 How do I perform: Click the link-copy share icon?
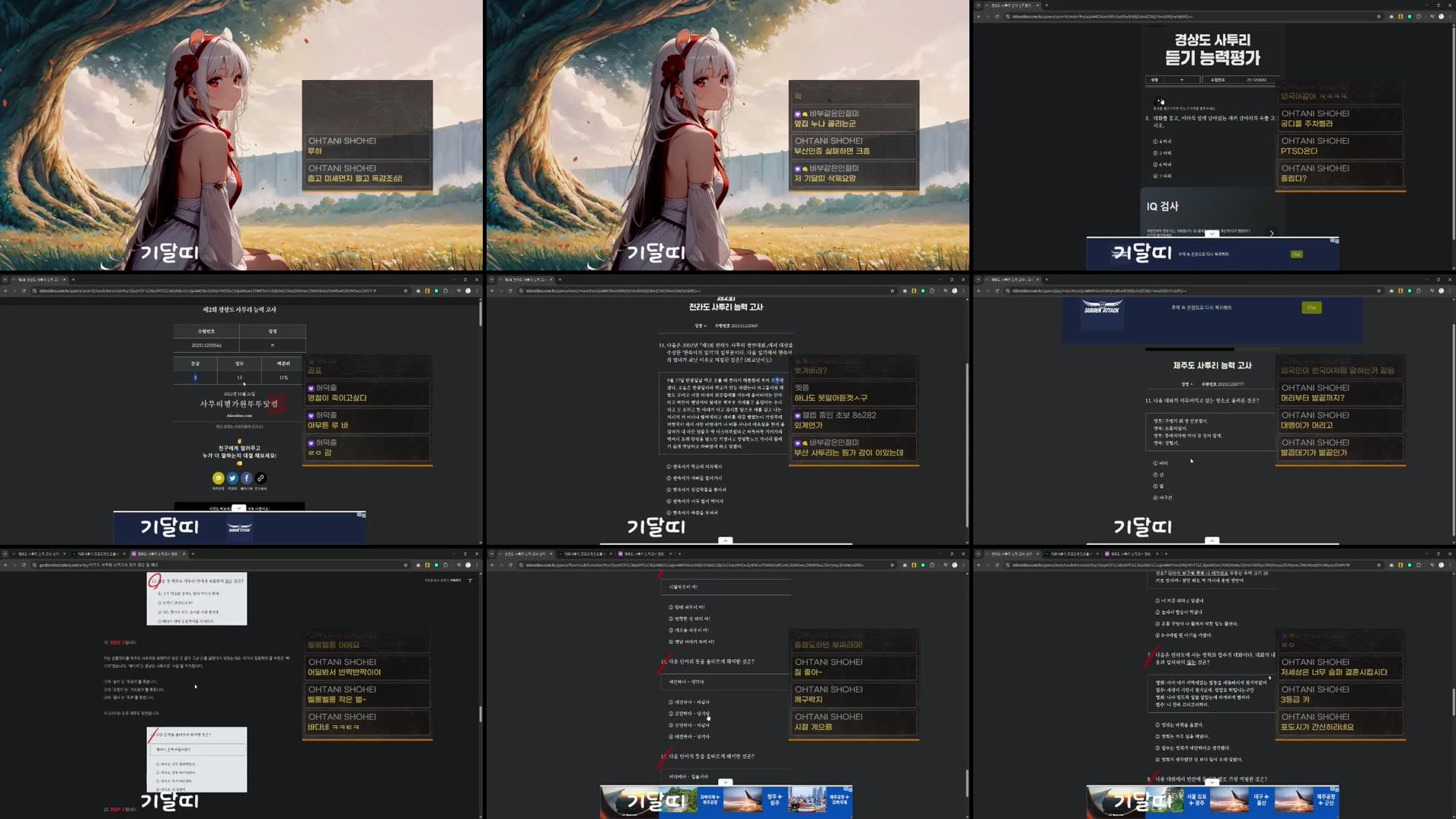pos(260,478)
